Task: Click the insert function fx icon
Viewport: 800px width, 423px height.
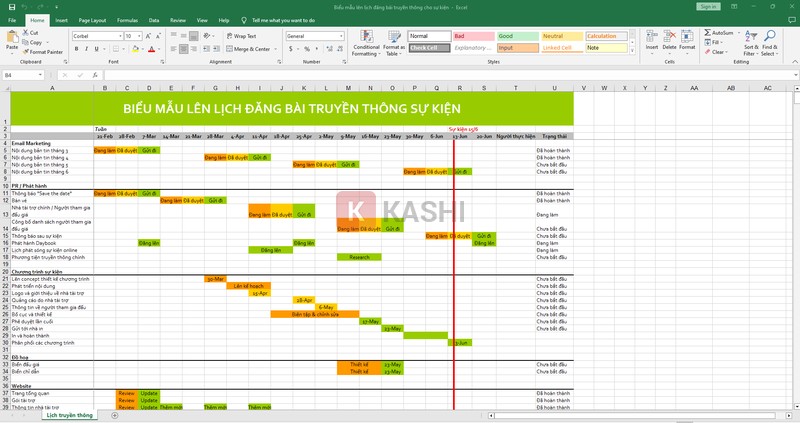Action: pyautogui.click(x=95, y=75)
